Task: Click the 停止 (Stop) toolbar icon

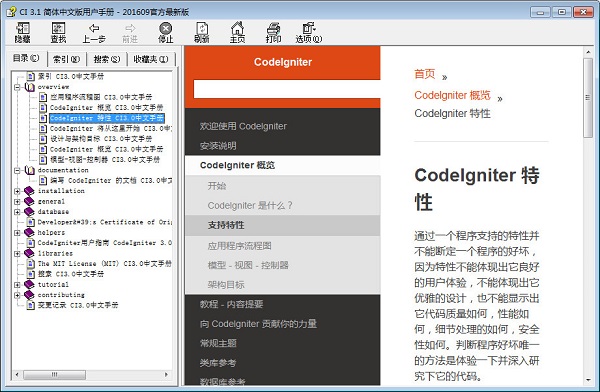Action: tap(165, 33)
